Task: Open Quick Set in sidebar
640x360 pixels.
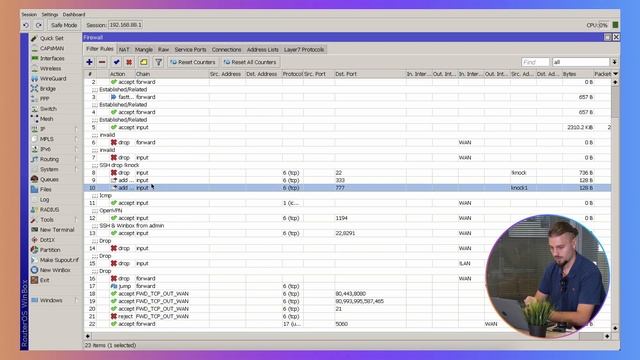Action: [51, 38]
